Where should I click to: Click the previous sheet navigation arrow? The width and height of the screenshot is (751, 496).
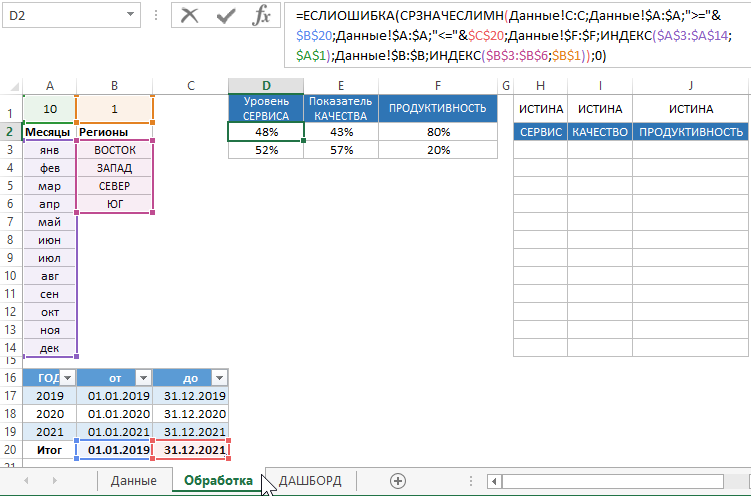click(25, 481)
